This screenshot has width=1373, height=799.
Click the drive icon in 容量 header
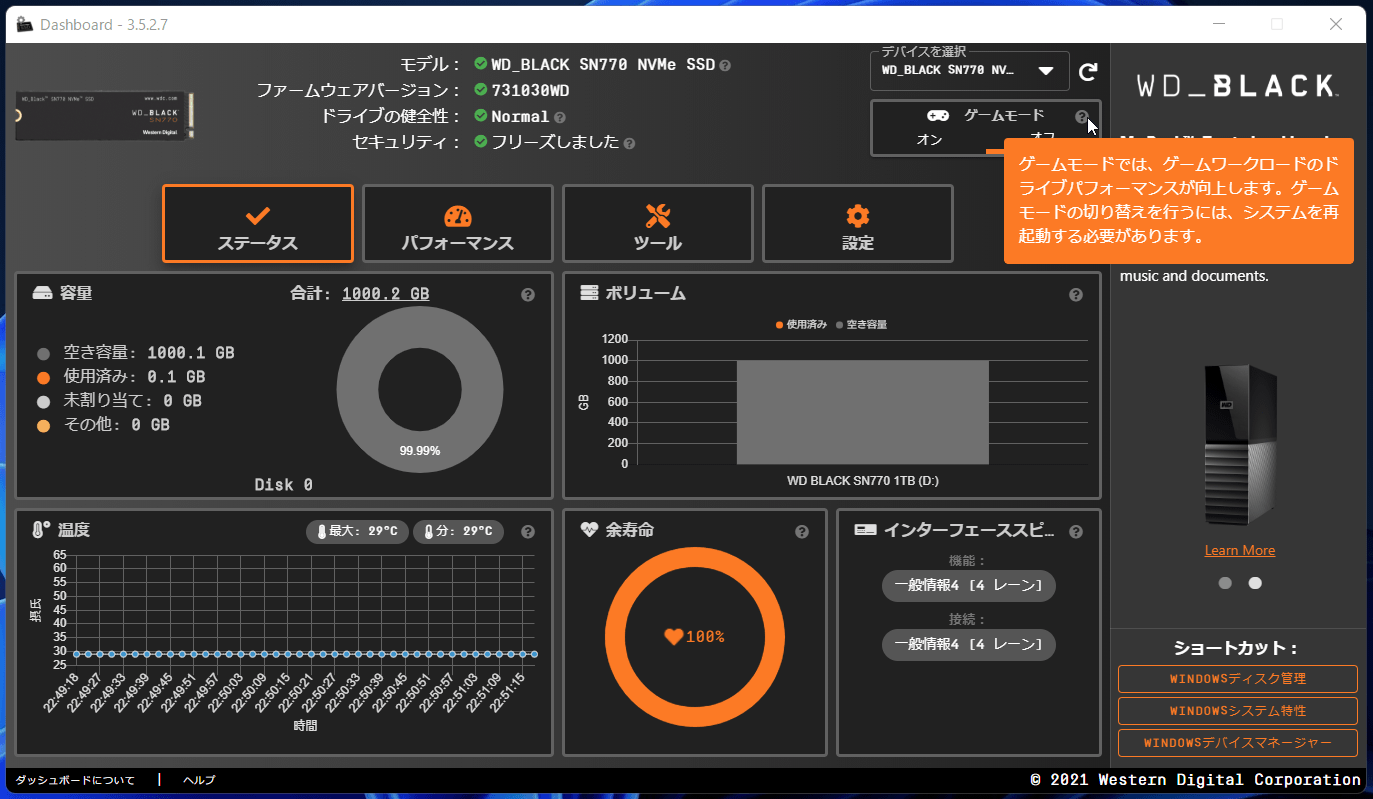42,294
